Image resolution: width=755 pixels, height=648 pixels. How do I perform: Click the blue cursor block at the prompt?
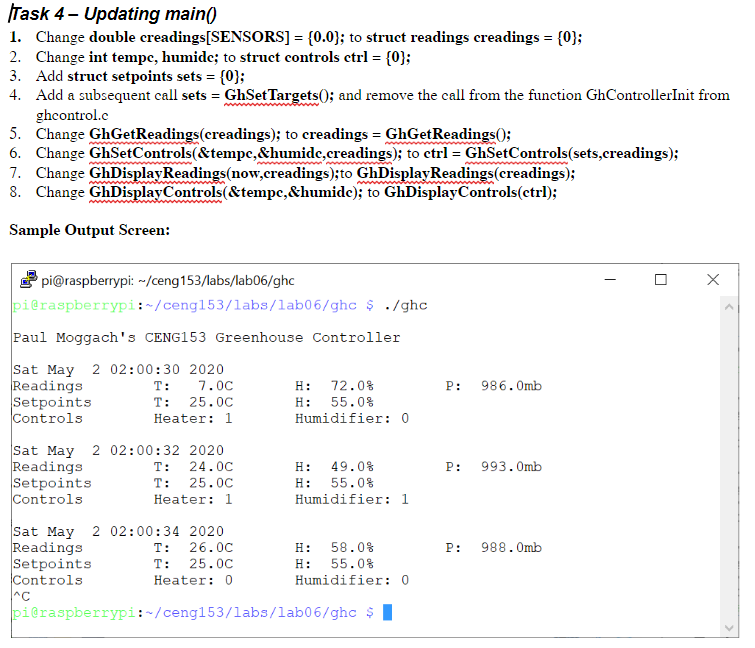coord(387,612)
